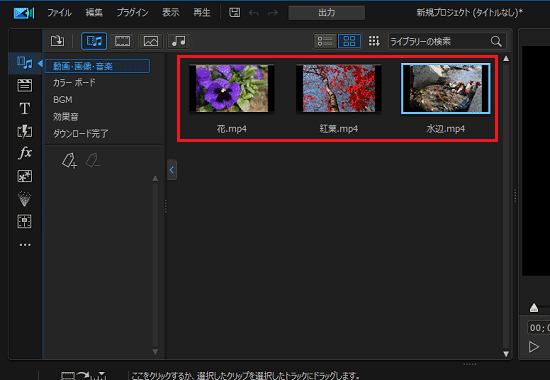Click the 花.mp4 file name label
The image size is (550, 380).
[232, 129]
